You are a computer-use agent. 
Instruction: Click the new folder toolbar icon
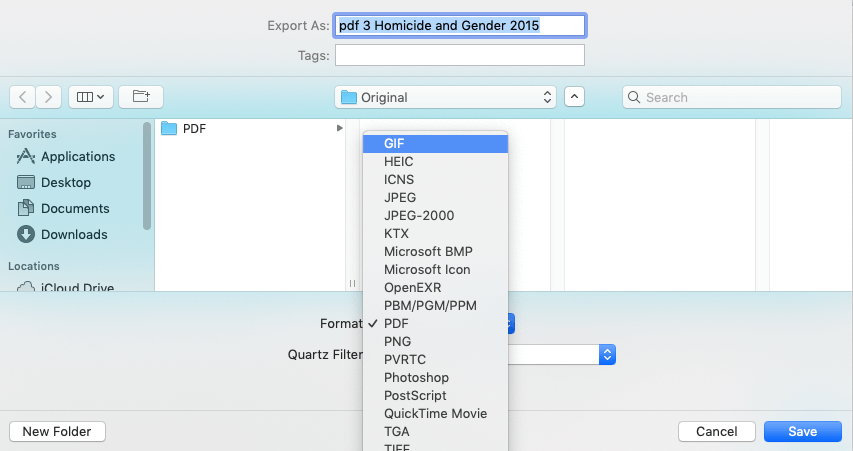[141, 97]
